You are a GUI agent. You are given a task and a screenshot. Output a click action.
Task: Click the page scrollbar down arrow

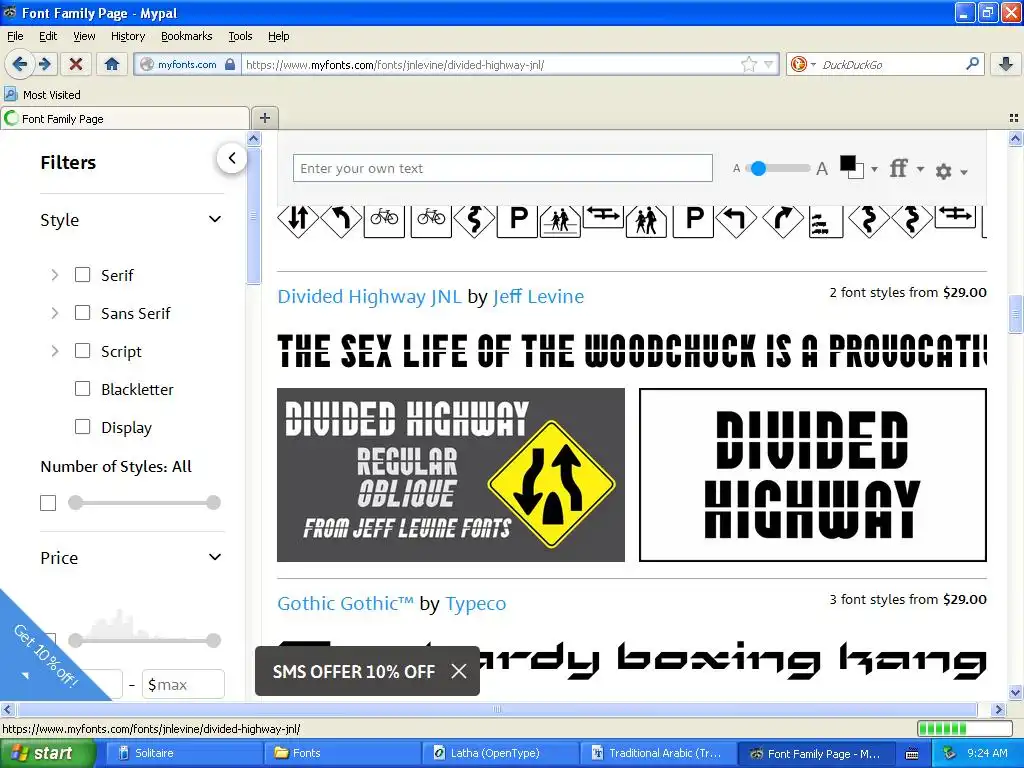pyautogui.click(x=1015, y=692)
